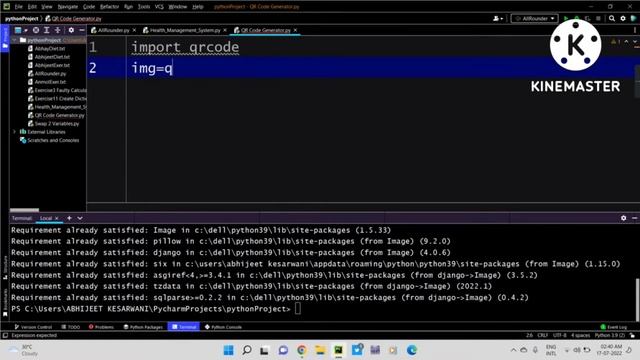The width and height of the screenshot is (640, 360).
Task: Open Microsoft Edge from taskbar
Action: point(412,350)
